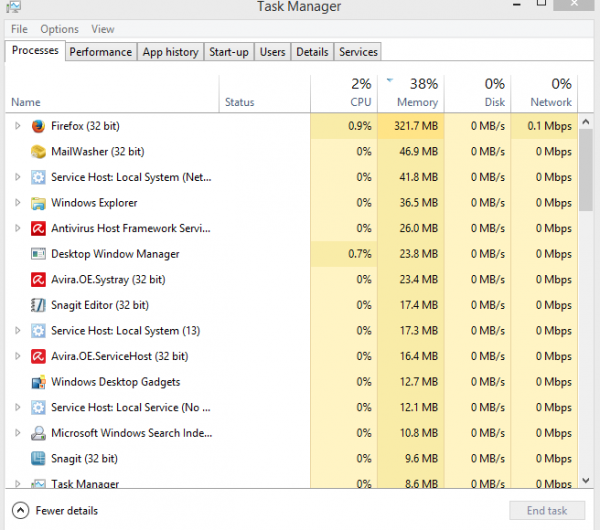Viewport: 600px width, 530px height.
Task: Expand Service Host: Local System (Net...) row
Action: 18,177
